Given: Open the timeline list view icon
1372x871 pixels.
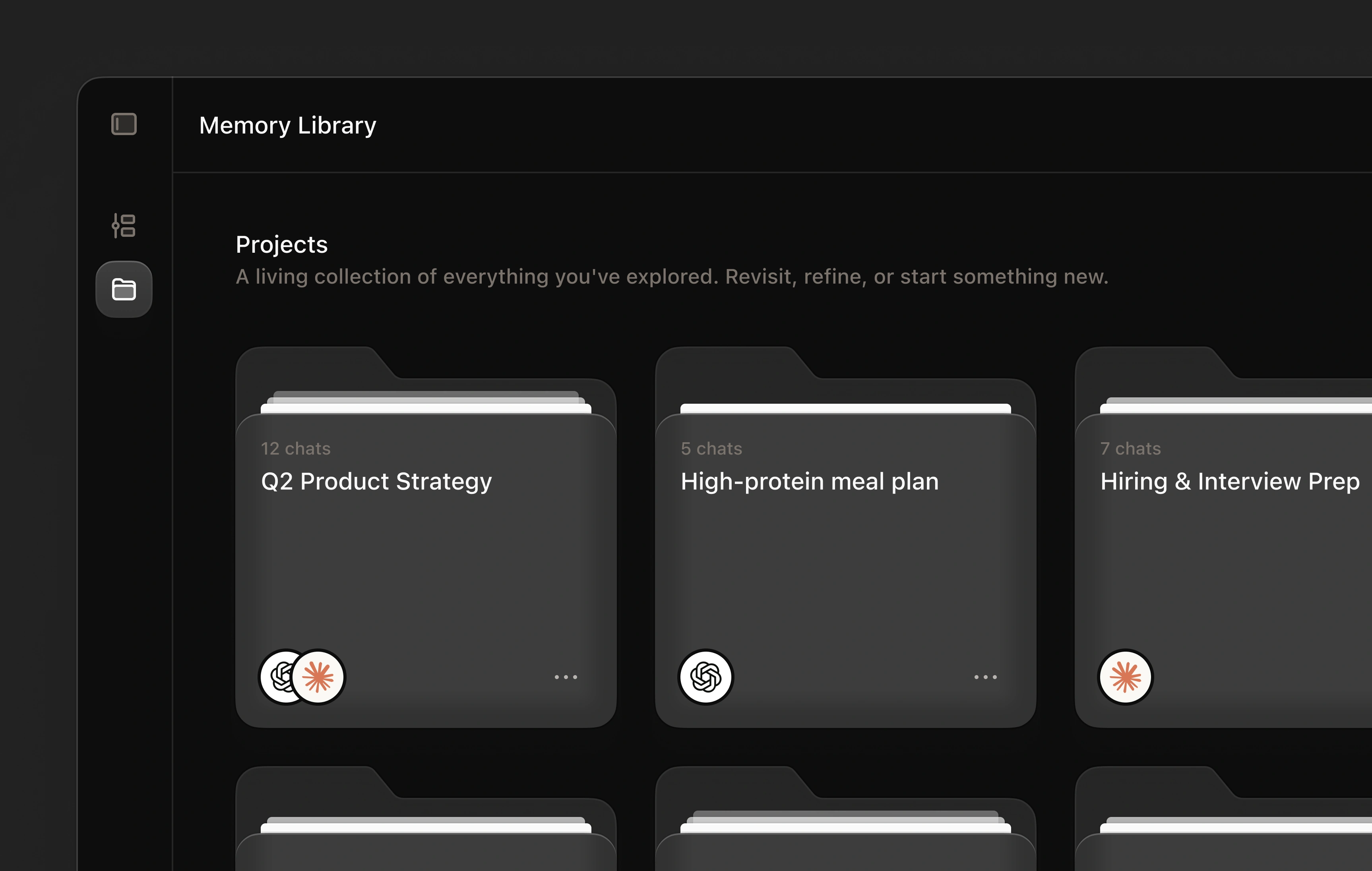Looking at the screenshot, I should 124,226.
